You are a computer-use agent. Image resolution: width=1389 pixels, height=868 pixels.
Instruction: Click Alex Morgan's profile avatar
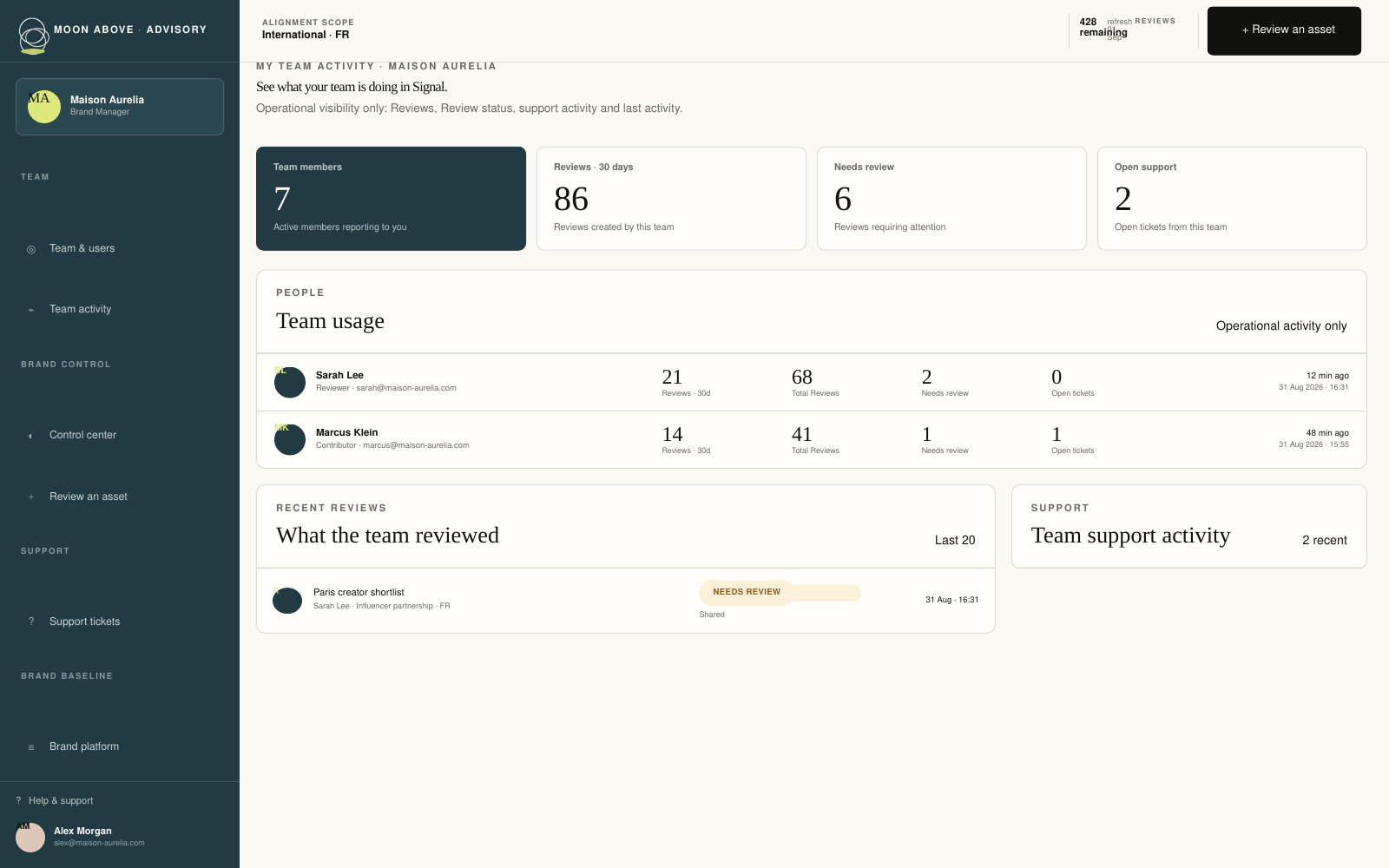(x=30, y=838)
